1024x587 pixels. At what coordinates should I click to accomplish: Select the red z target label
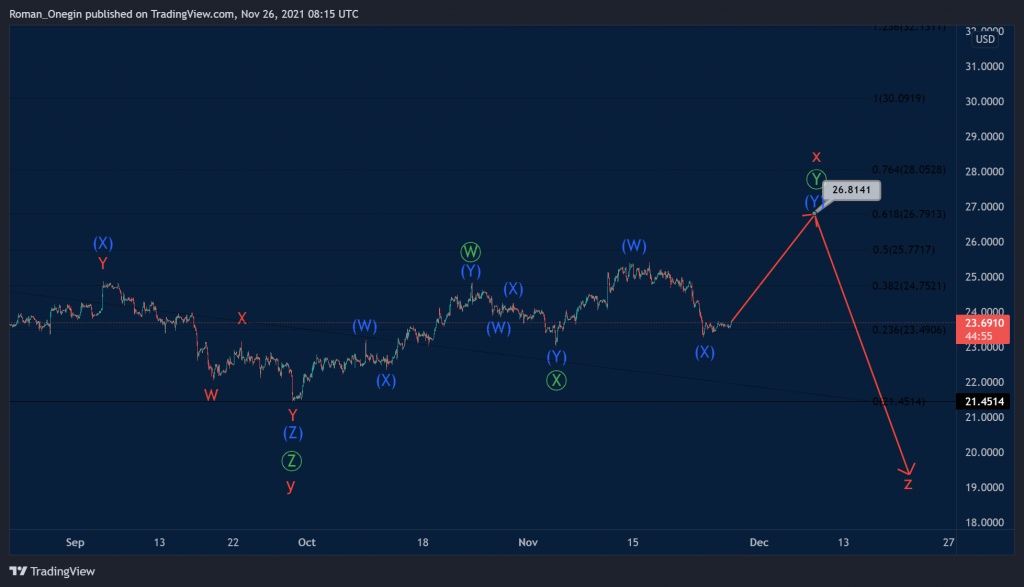pyautogui.click(x=908, y=484)
